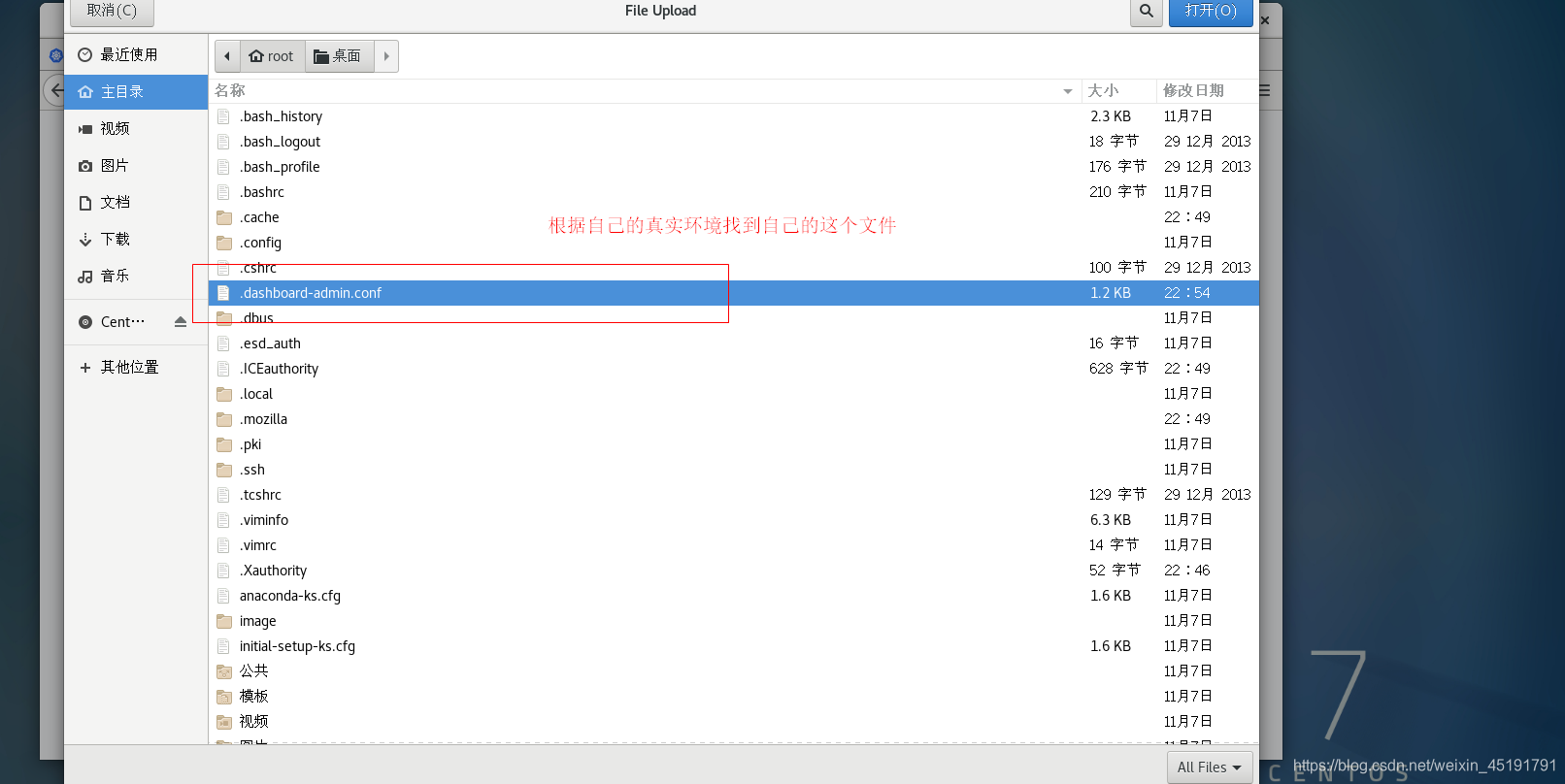Screen dimensions: 1565x784
Task: Click the folder icon of .local
Action: click(x=224, y=394)
